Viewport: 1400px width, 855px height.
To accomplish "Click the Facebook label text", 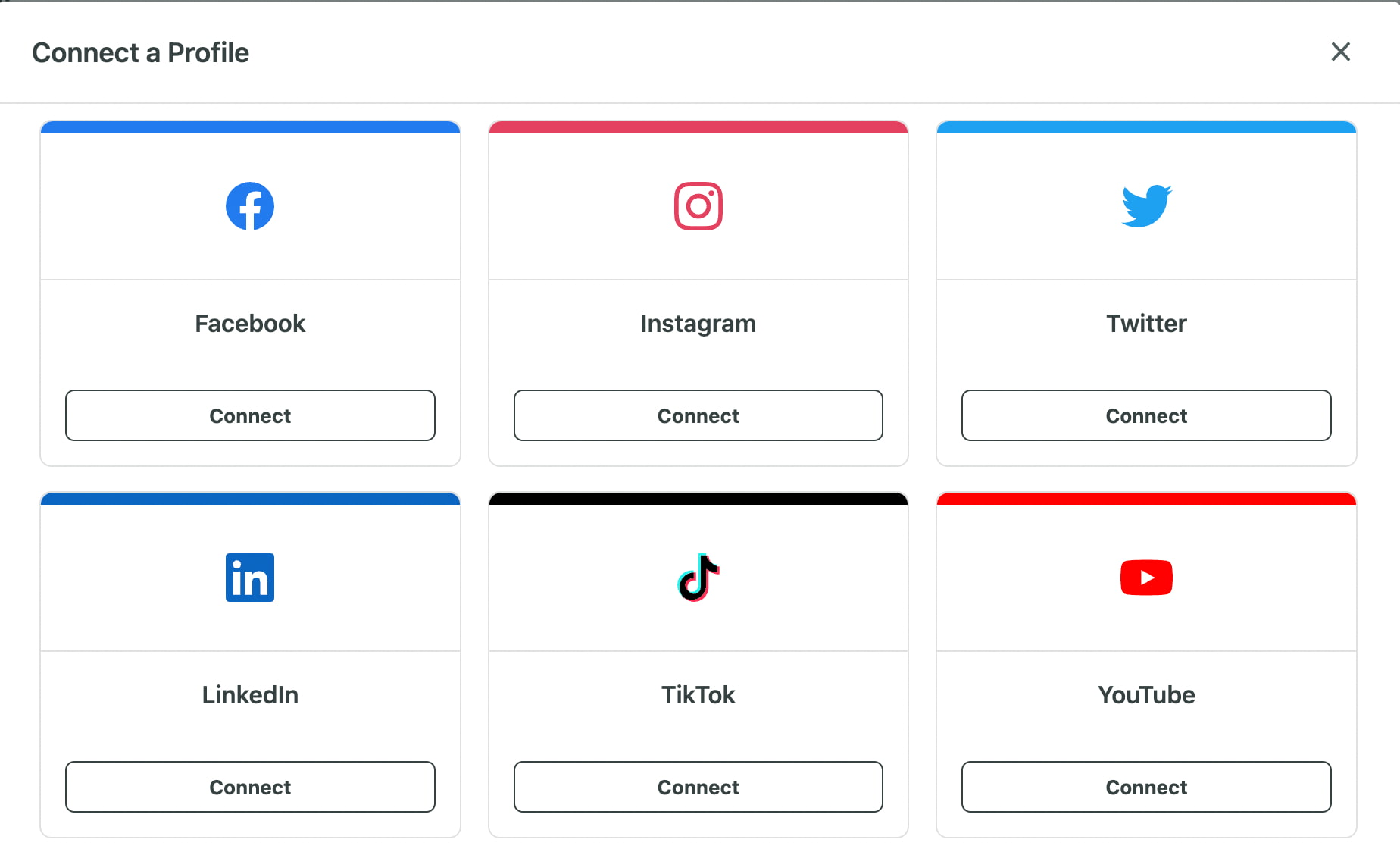I will [249, 324].
